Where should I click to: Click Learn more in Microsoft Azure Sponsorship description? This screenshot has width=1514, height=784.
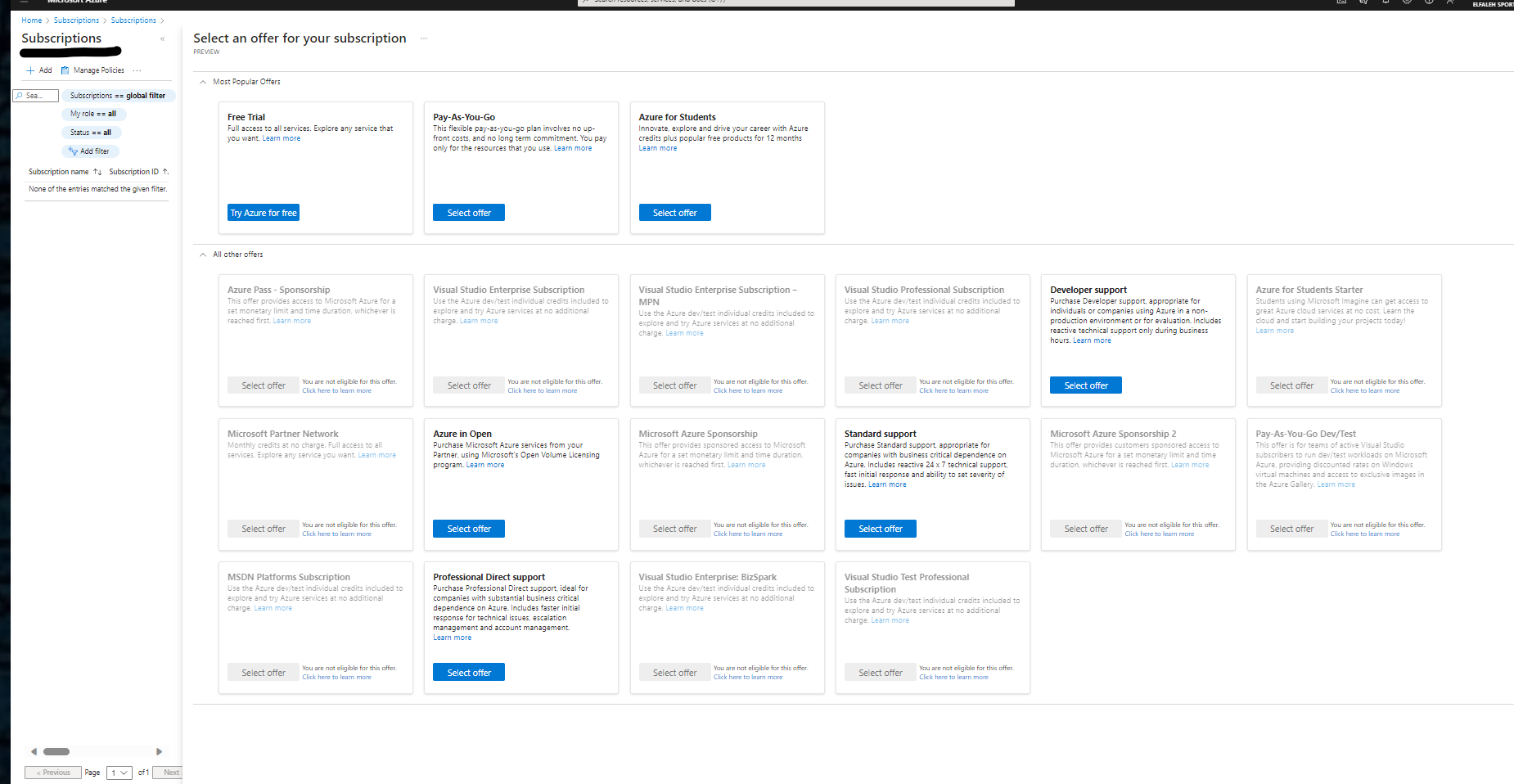[746, 465]
